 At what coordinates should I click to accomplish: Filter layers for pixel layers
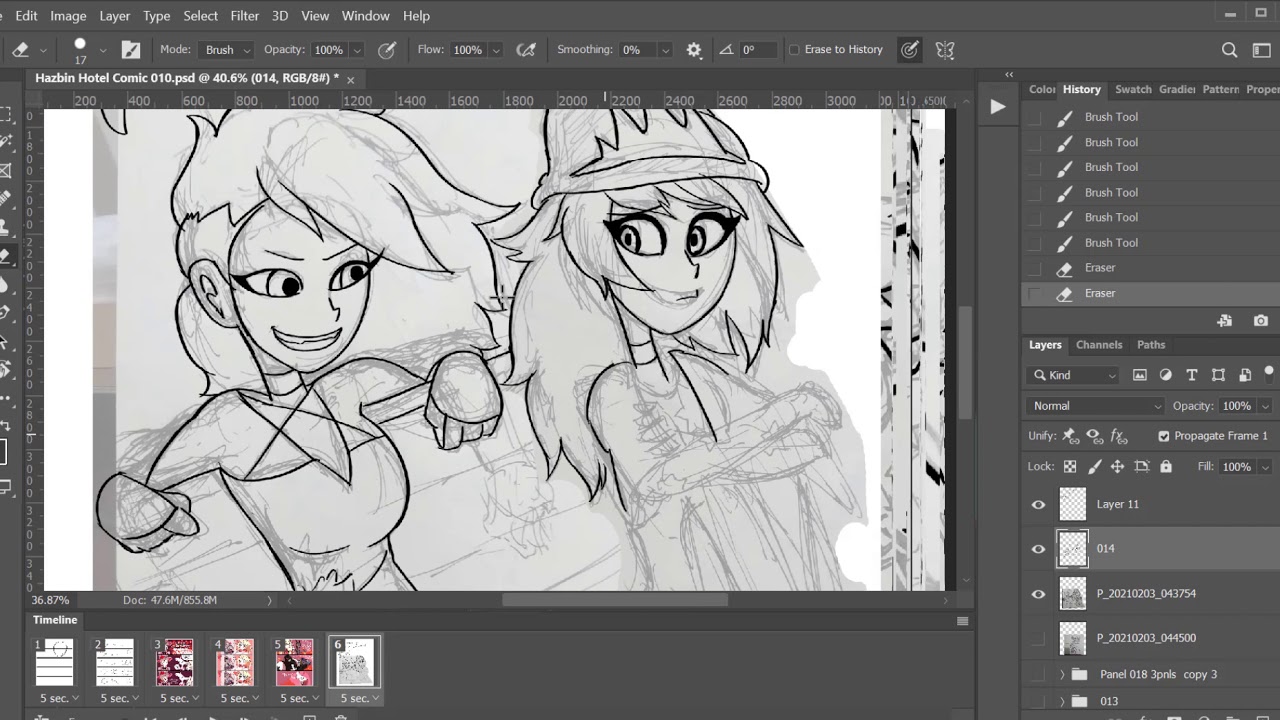pos(1140,375)
